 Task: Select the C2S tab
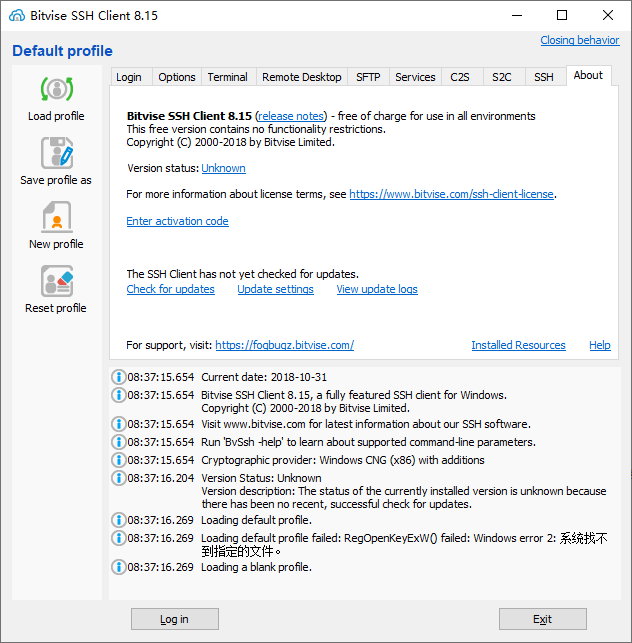(x=460, y=77)
